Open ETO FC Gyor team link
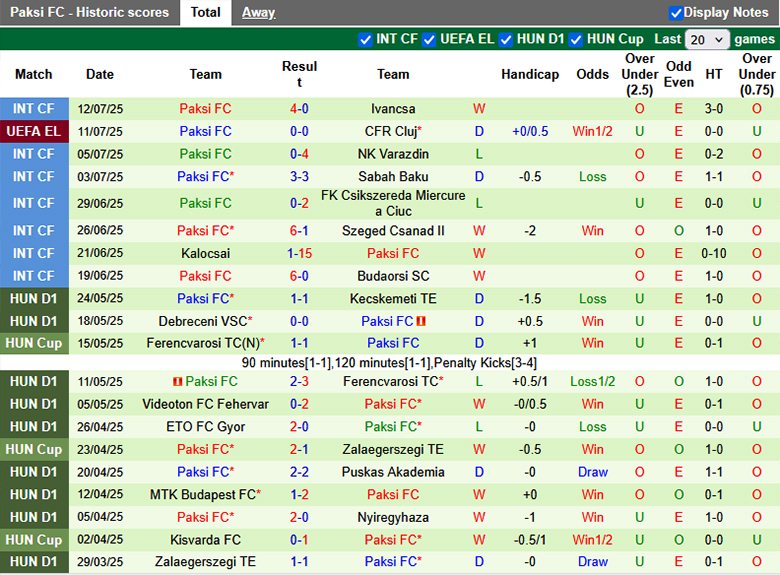 point(205,427)
